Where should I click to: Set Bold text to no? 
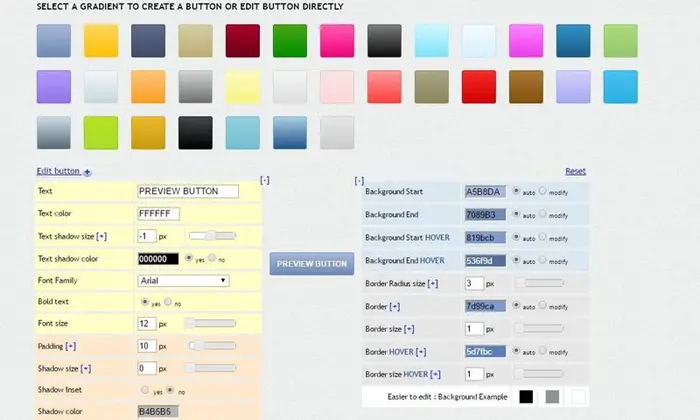pyautogui.click(x=168, y=302)
